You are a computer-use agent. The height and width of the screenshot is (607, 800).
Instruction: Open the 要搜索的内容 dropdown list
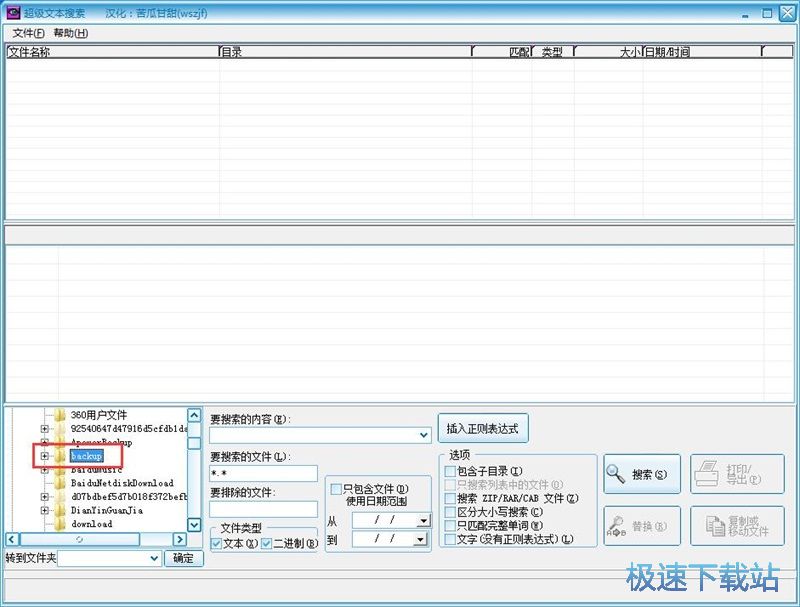423,435
